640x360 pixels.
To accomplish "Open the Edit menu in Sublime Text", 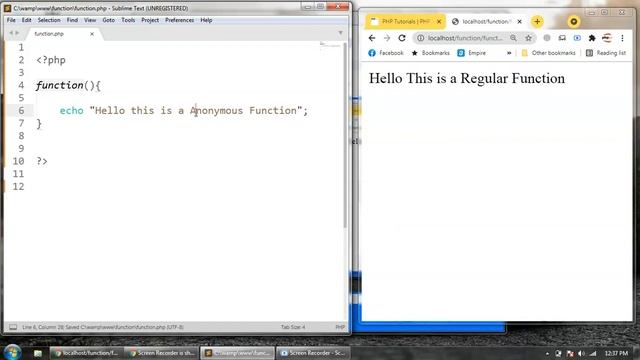I will [x=27, y=20].
